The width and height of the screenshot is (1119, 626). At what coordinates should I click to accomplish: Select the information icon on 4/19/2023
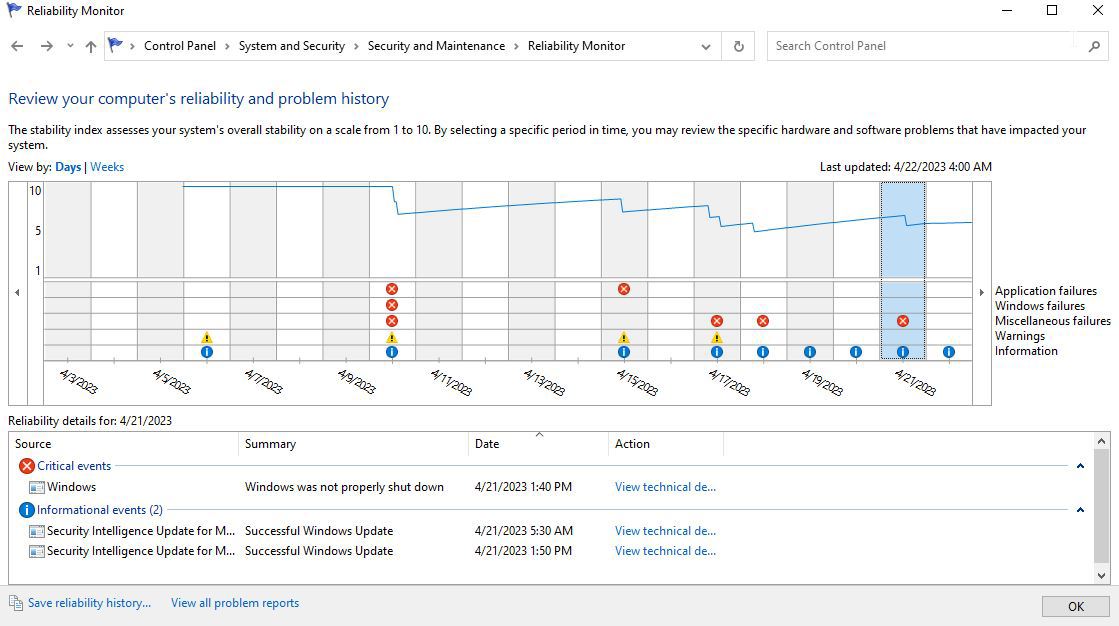[809, 352]
